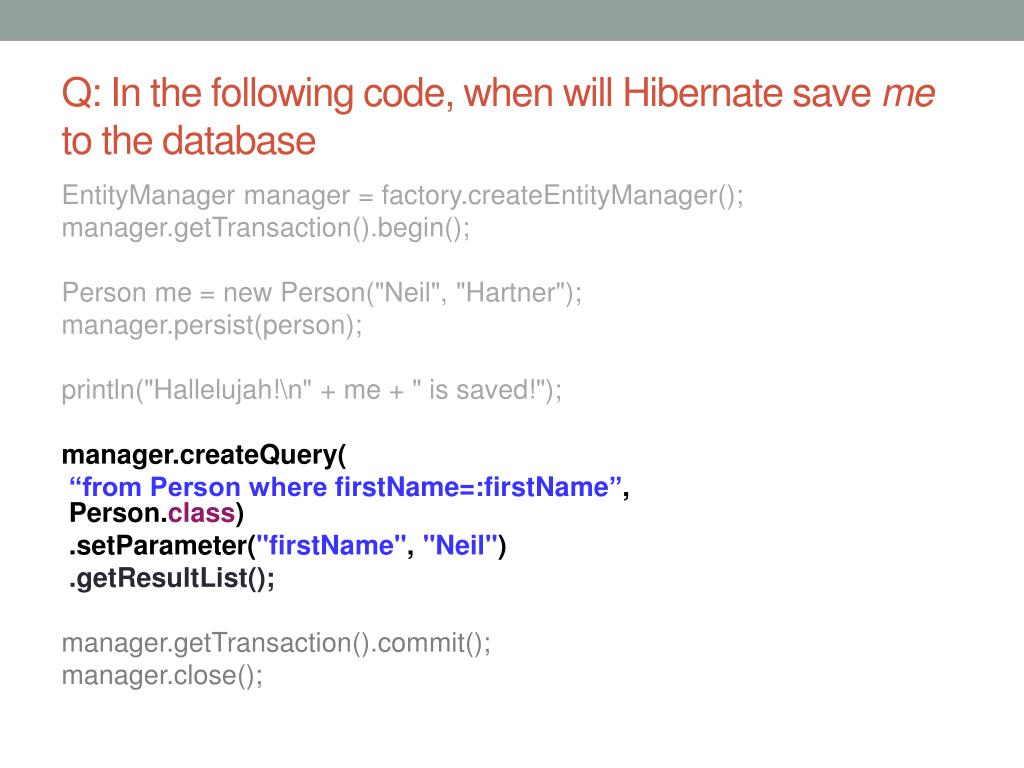Click the italic word "me" in the title
Image resolution: width=1024 pixels, height=768 pixels.
pos(908,95)
